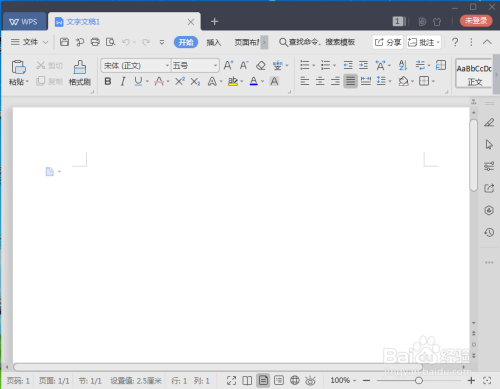Image resolution: width=500 pixels, height=389 pixels.
Task: Apply Subscript X₂ formatting
Action: coord(195,81)
